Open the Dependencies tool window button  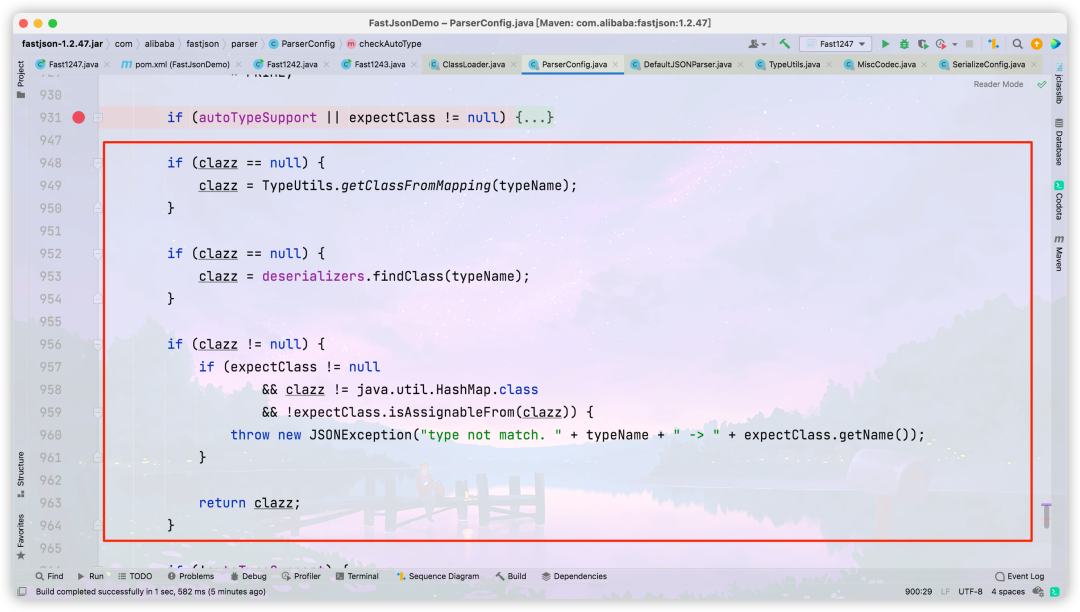[574, 576]
